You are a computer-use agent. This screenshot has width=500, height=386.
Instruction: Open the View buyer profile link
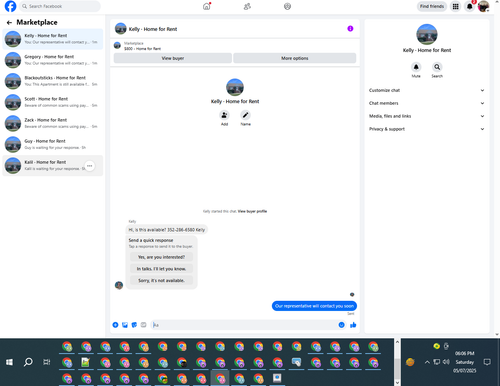[x=252, y=211]
